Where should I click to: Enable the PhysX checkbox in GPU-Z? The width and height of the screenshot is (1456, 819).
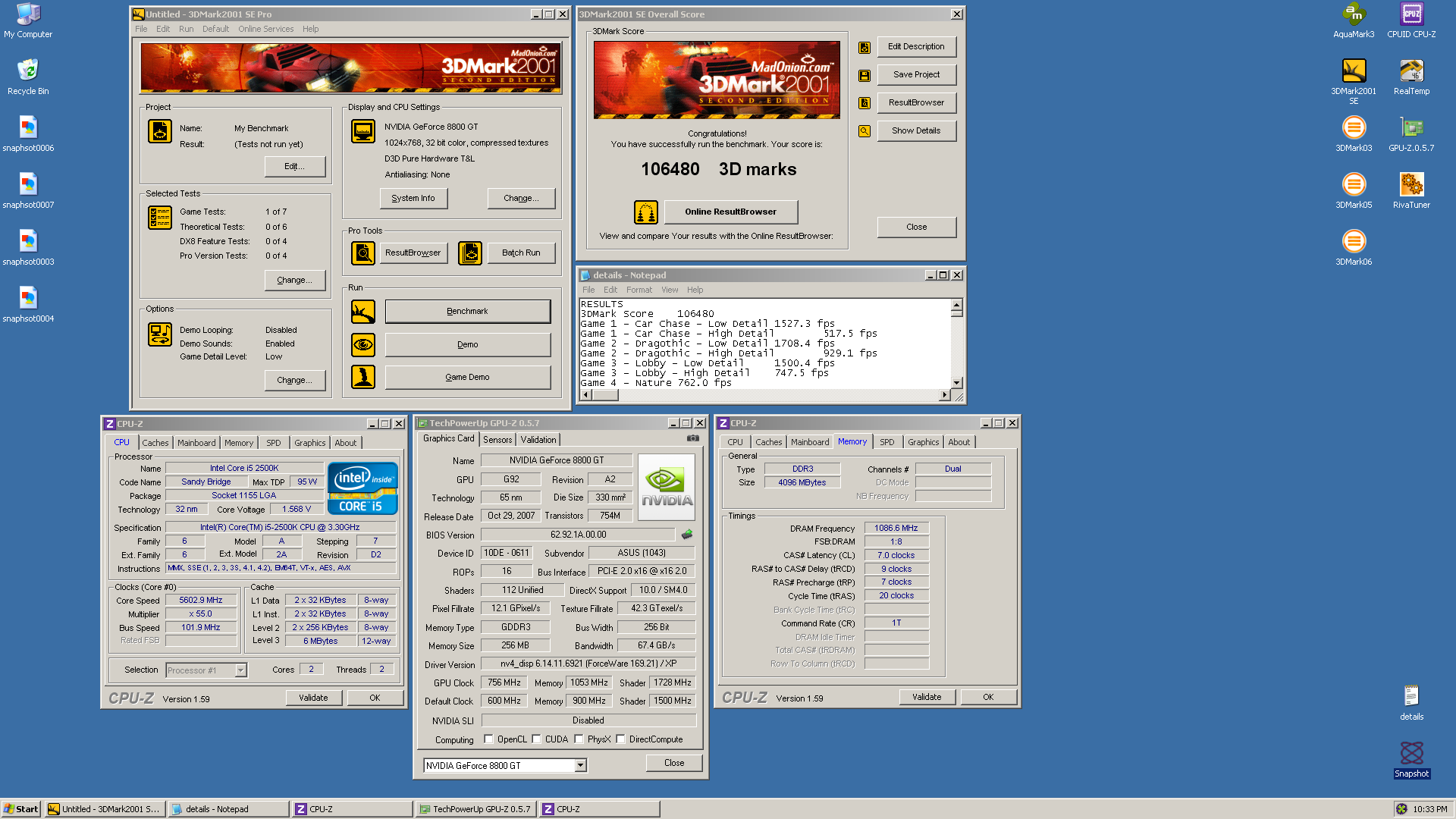click(579, 739)
